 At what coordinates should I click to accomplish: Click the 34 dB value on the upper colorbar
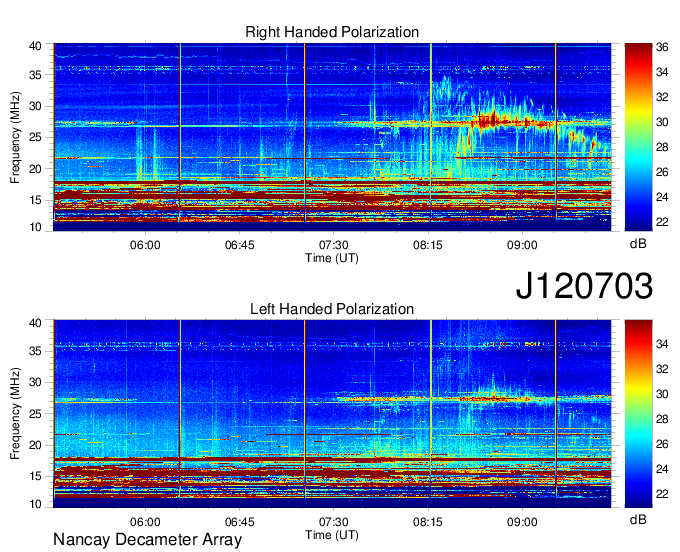(x=662, y=72)
